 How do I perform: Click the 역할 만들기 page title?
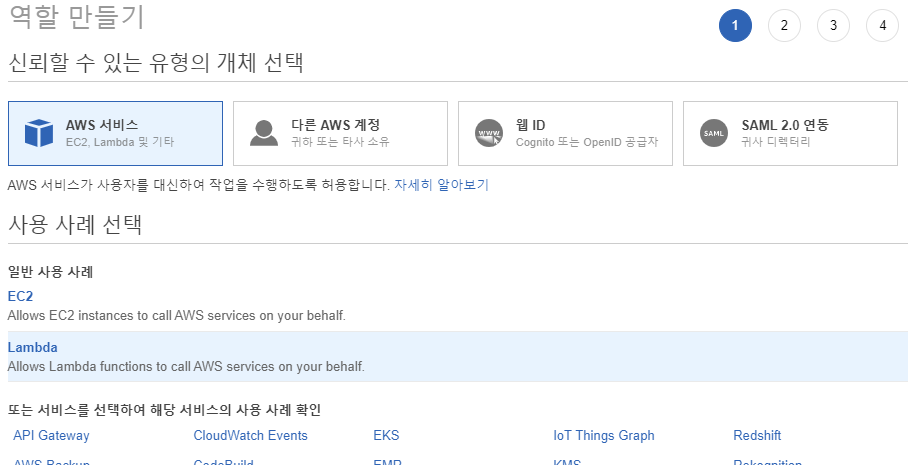(76, 16)
